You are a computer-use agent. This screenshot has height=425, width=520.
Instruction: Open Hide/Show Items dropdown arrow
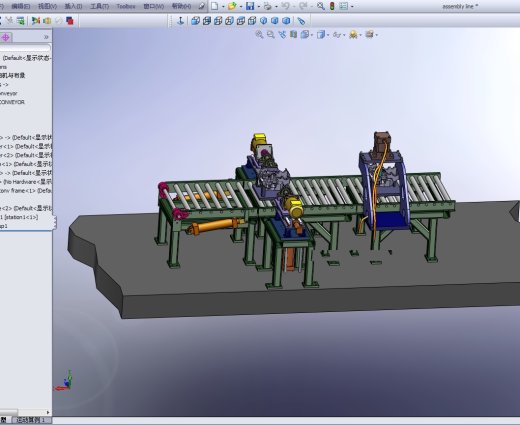(x=344, y=35)
